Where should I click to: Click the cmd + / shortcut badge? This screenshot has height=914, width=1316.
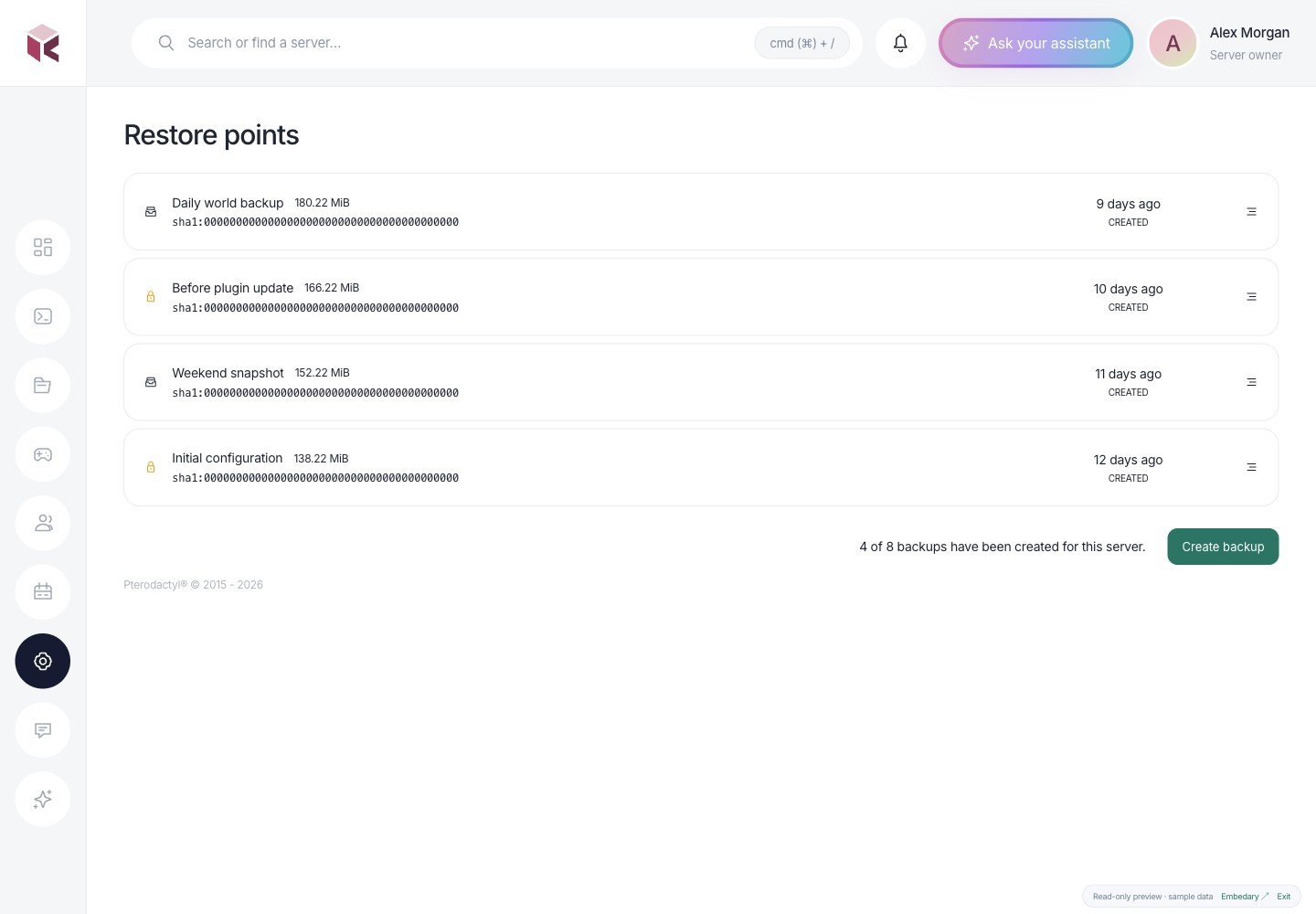801,43
